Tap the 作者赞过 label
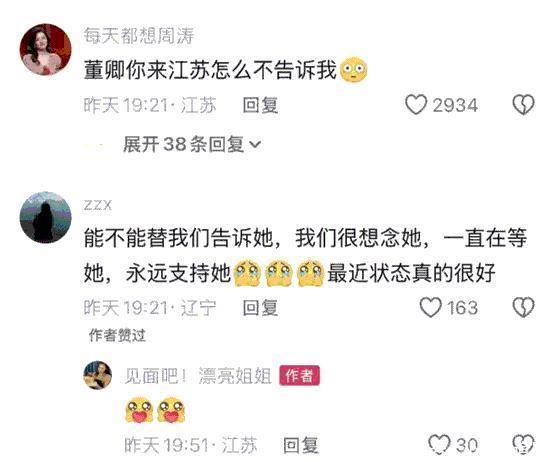Viewport: 553px width, 462px height. (x=117, y=335)
